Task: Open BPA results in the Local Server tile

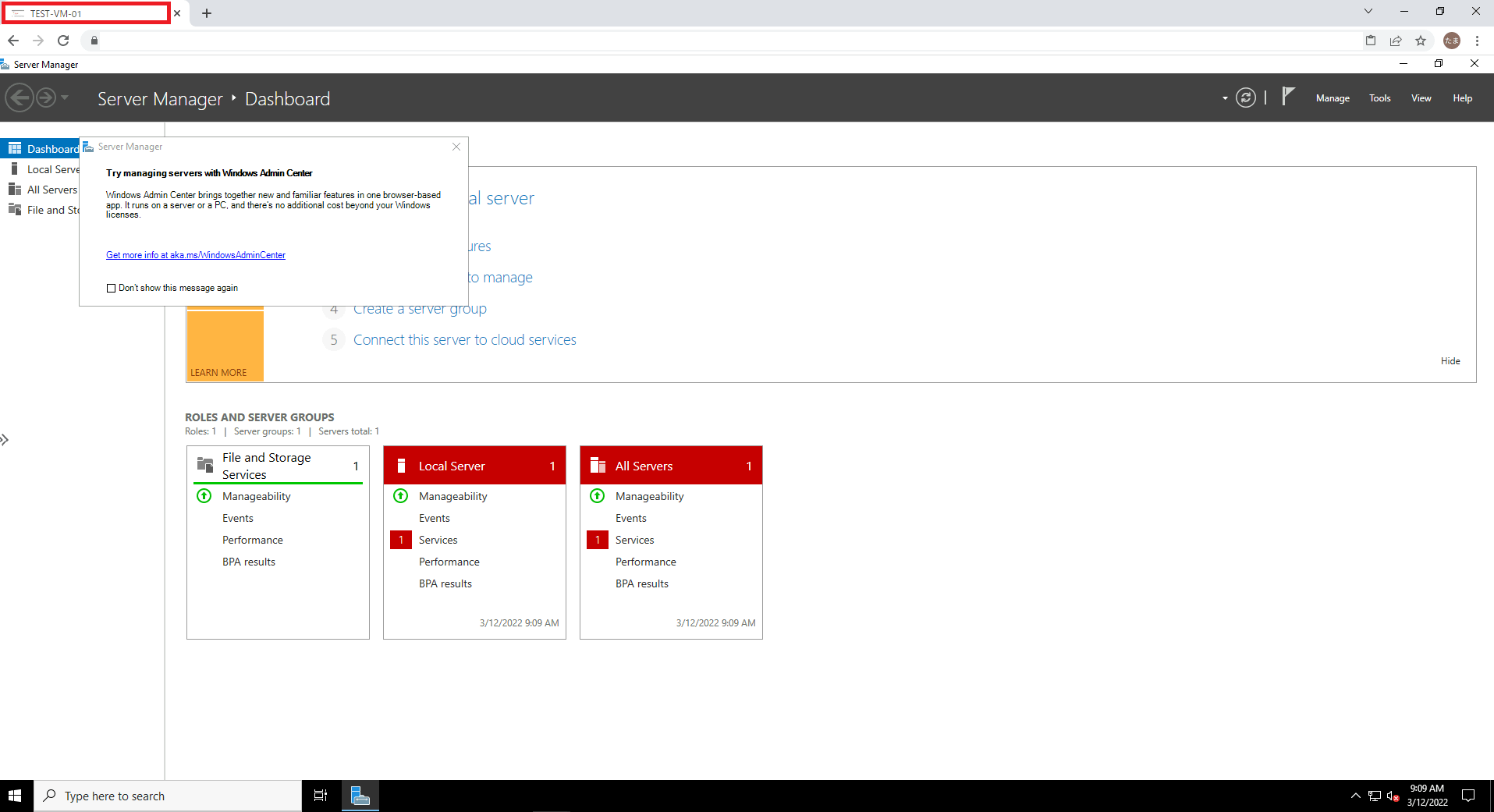Action: click(445, 583)
